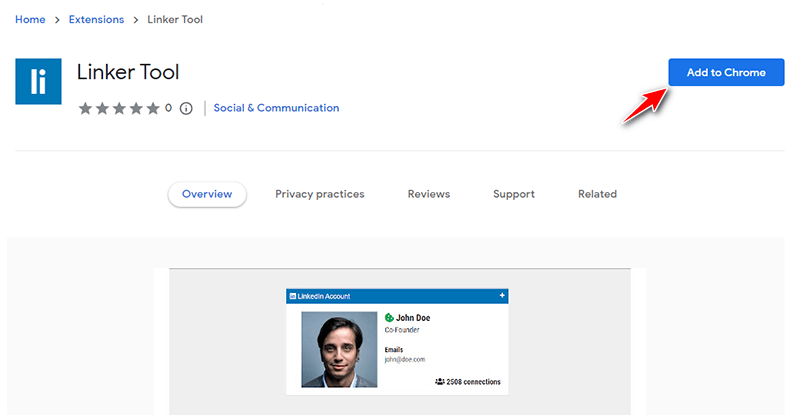Select the Overview tab

[x=207, y=194]
